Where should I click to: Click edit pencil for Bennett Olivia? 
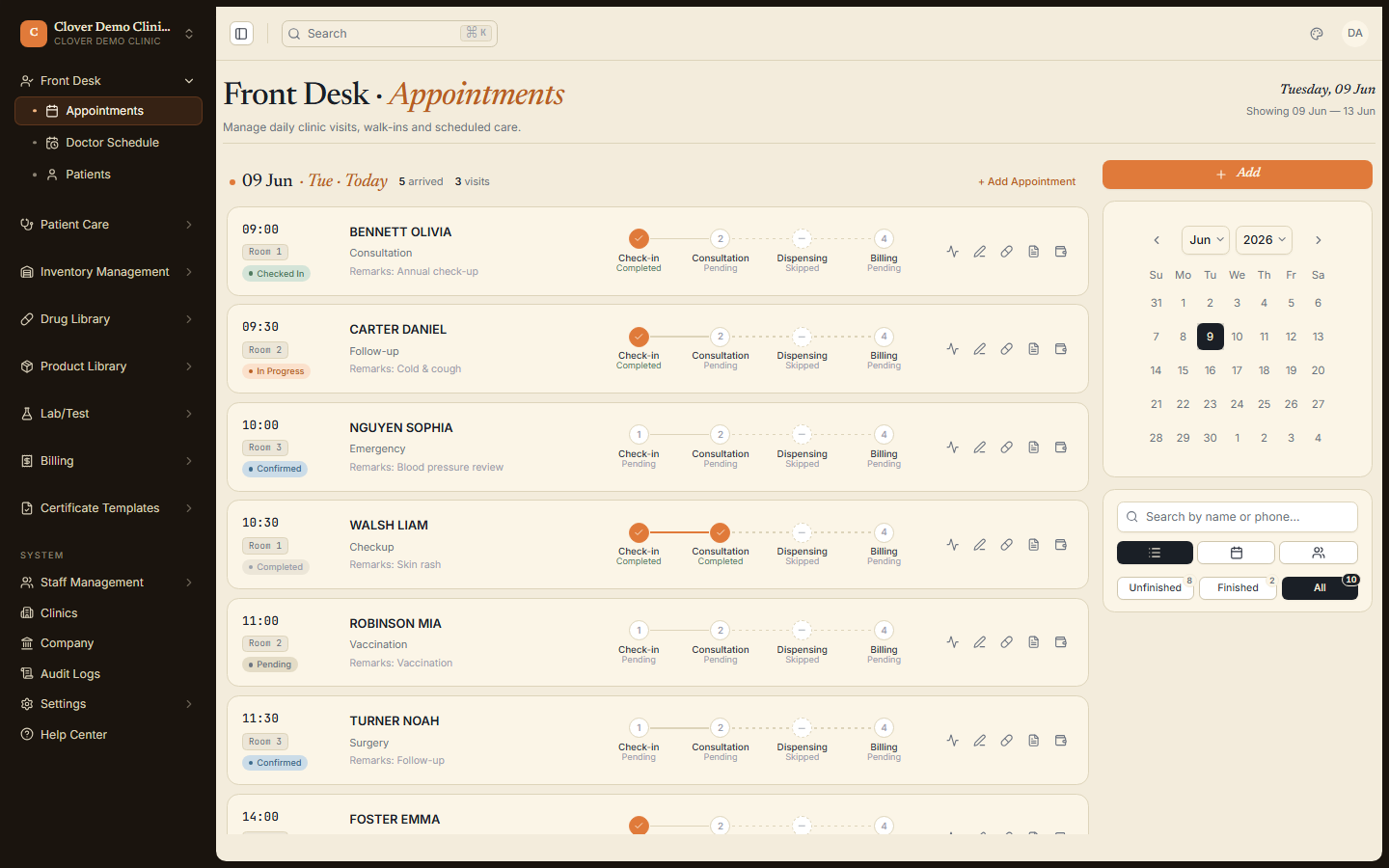[979, 252]
